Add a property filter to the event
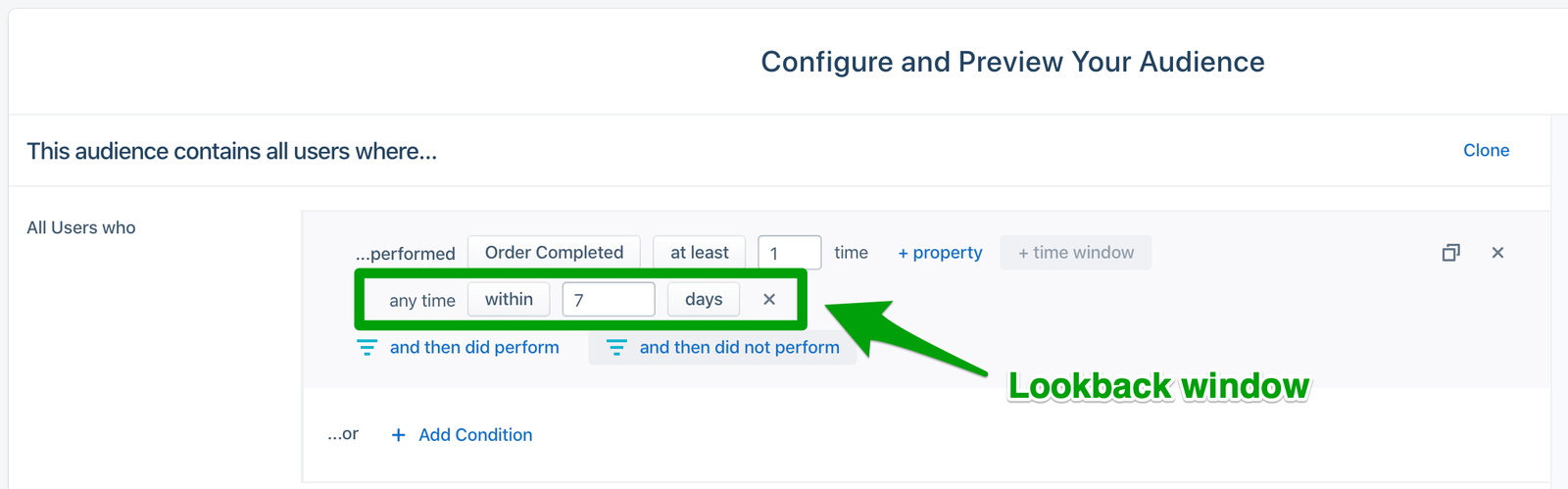1568x489 pixels. 940,253
